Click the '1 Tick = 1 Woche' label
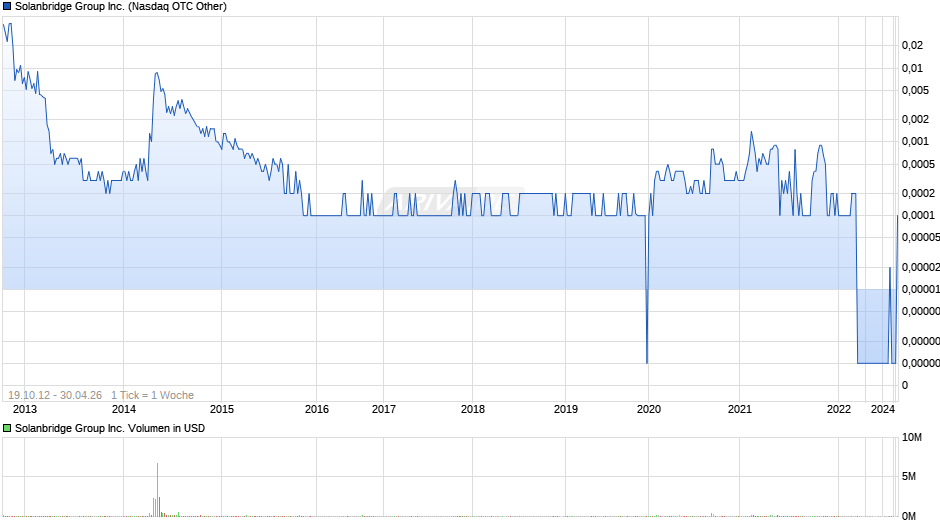Image resolution: width=940 pixels, height=526 pixels. pos(152,395)
